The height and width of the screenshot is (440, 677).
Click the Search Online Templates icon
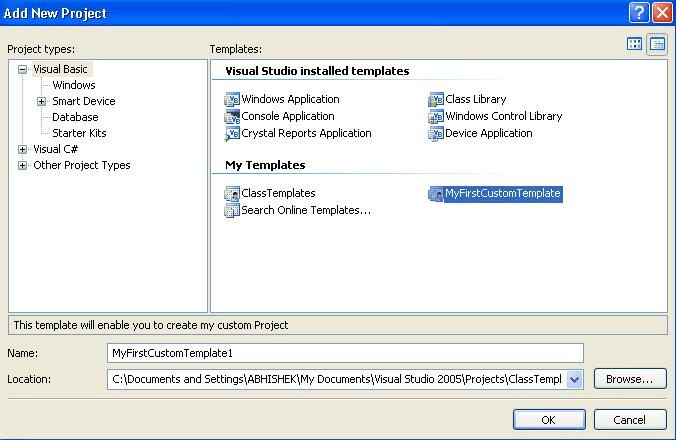coord(233,211)
